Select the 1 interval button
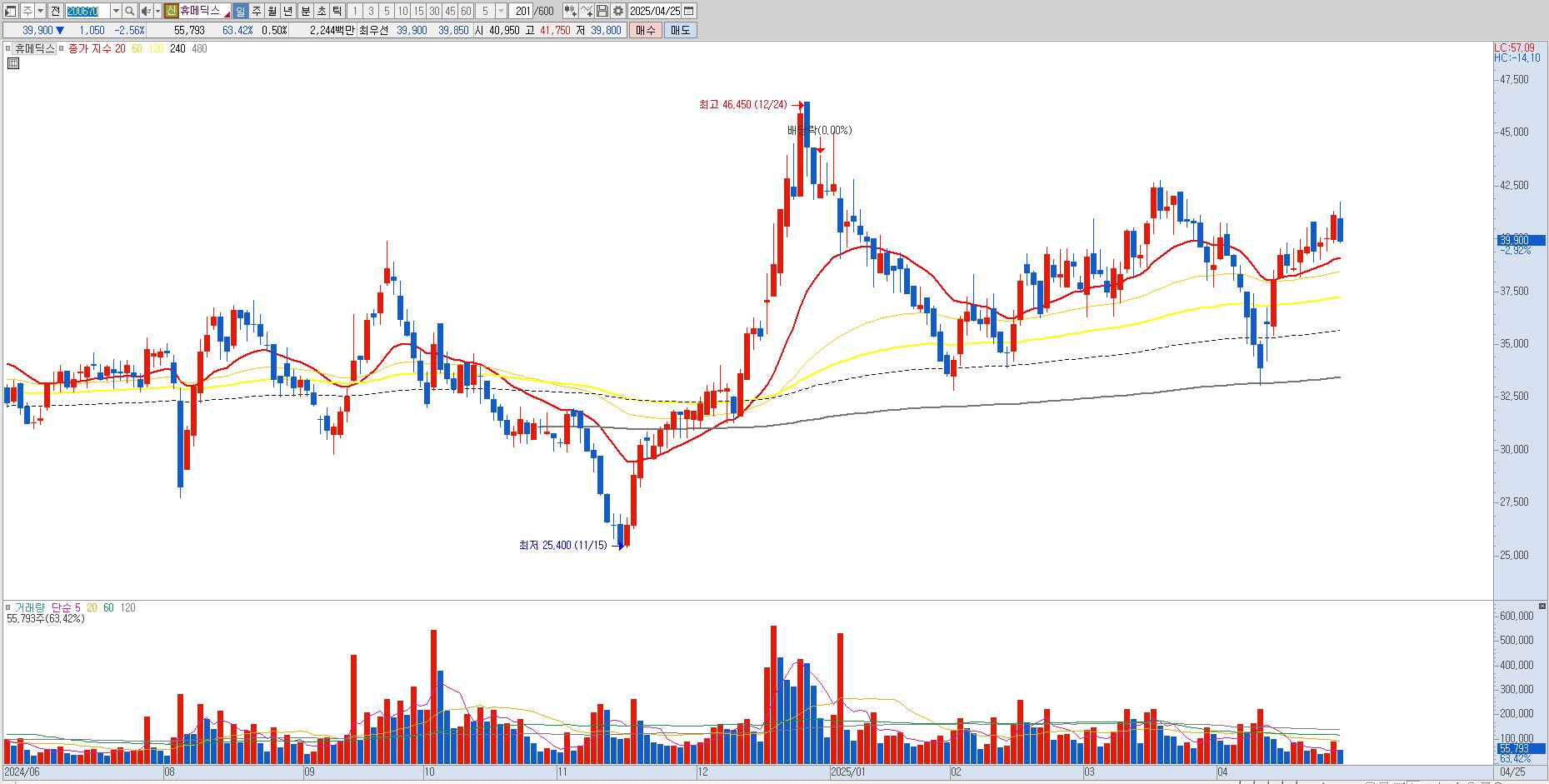Viewport: 1549px width, 784px height. pyautogui.click(x=354, y=11)
